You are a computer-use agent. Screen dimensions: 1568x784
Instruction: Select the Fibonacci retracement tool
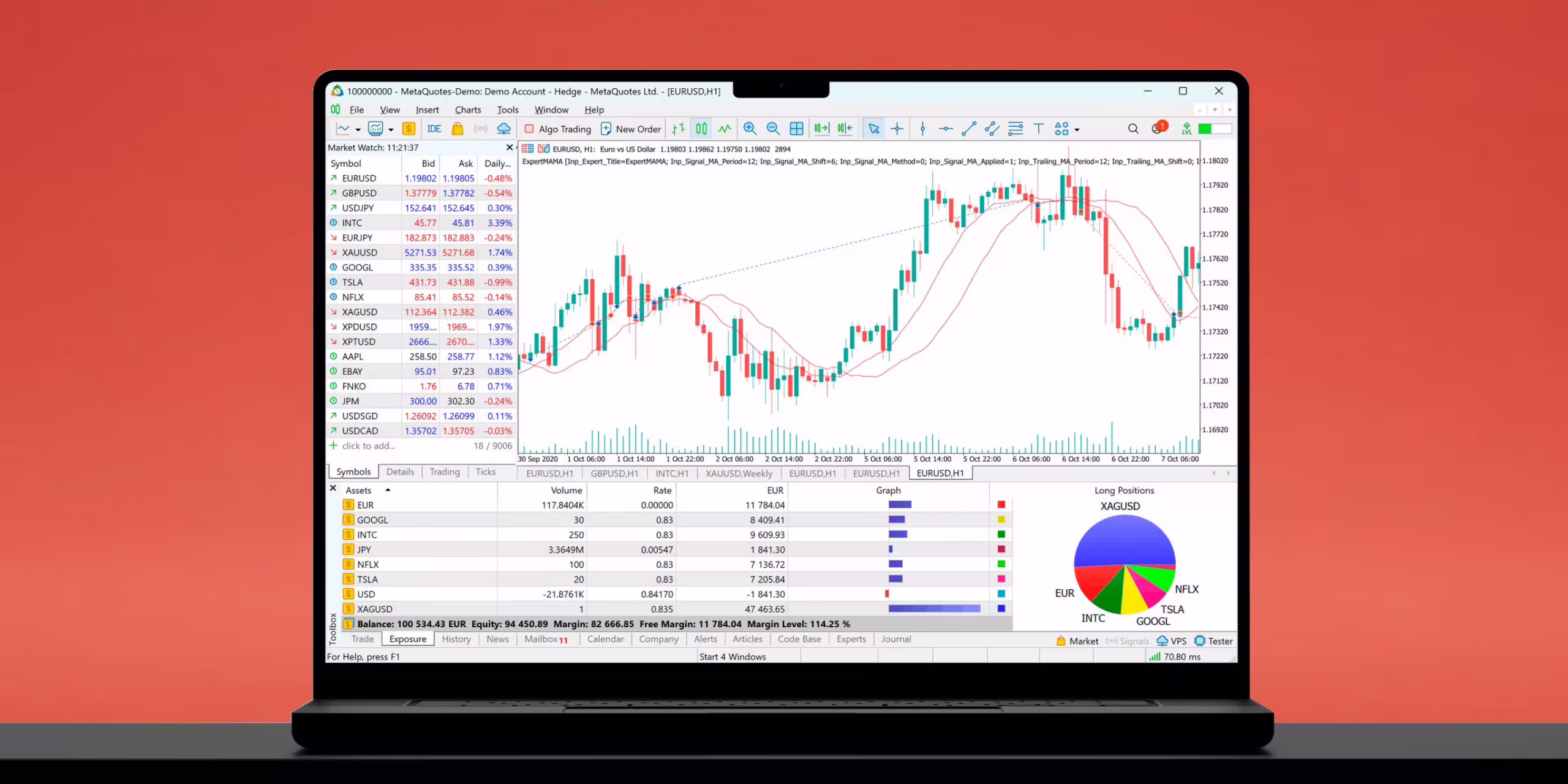(1016, 129)
